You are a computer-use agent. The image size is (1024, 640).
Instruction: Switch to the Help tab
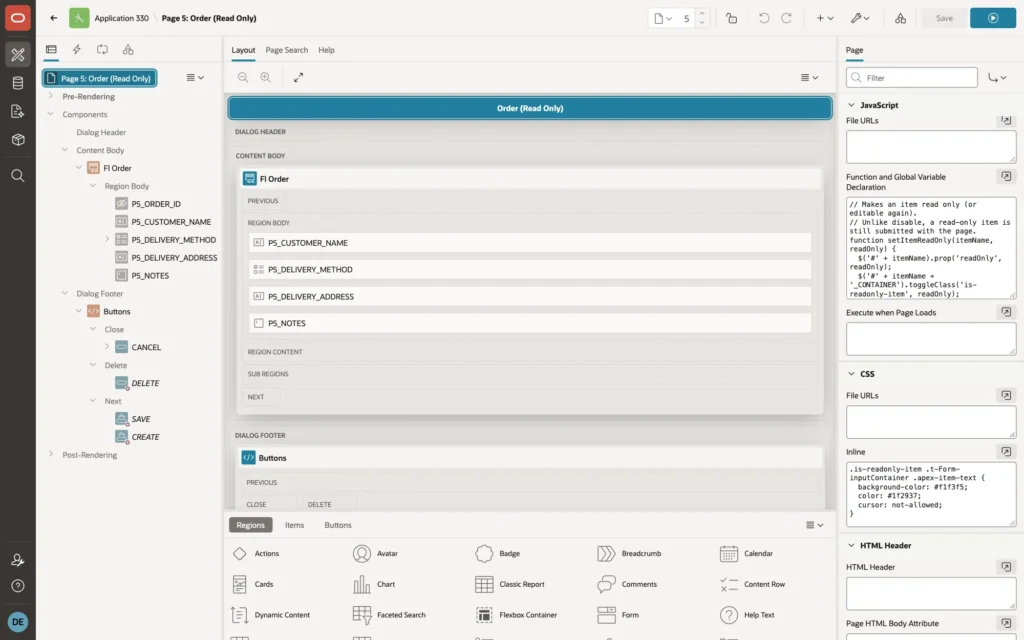326,50
